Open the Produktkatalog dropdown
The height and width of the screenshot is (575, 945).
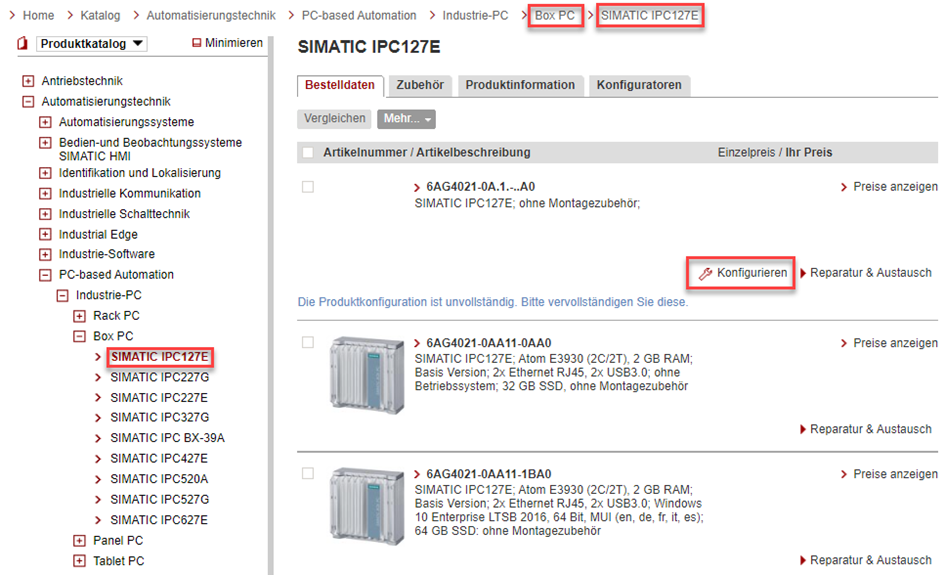click(x=92, y=43)
